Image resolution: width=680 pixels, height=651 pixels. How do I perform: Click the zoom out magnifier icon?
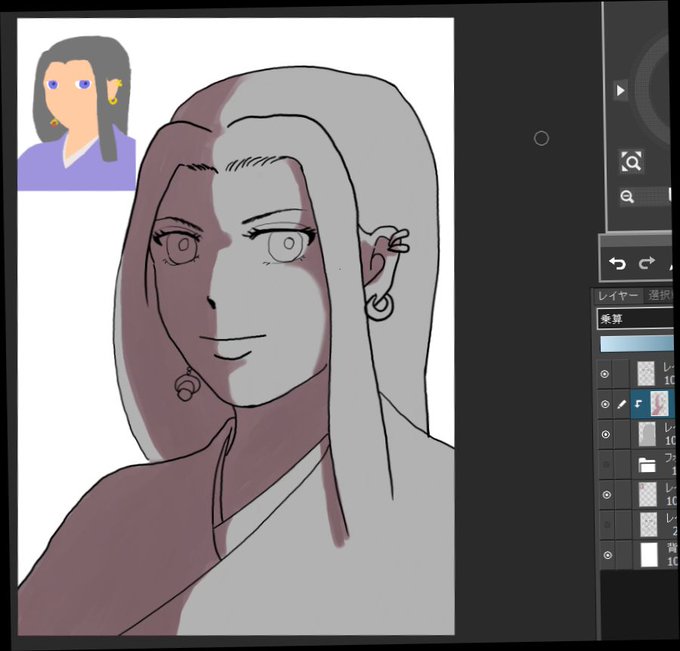click(627, 197)
